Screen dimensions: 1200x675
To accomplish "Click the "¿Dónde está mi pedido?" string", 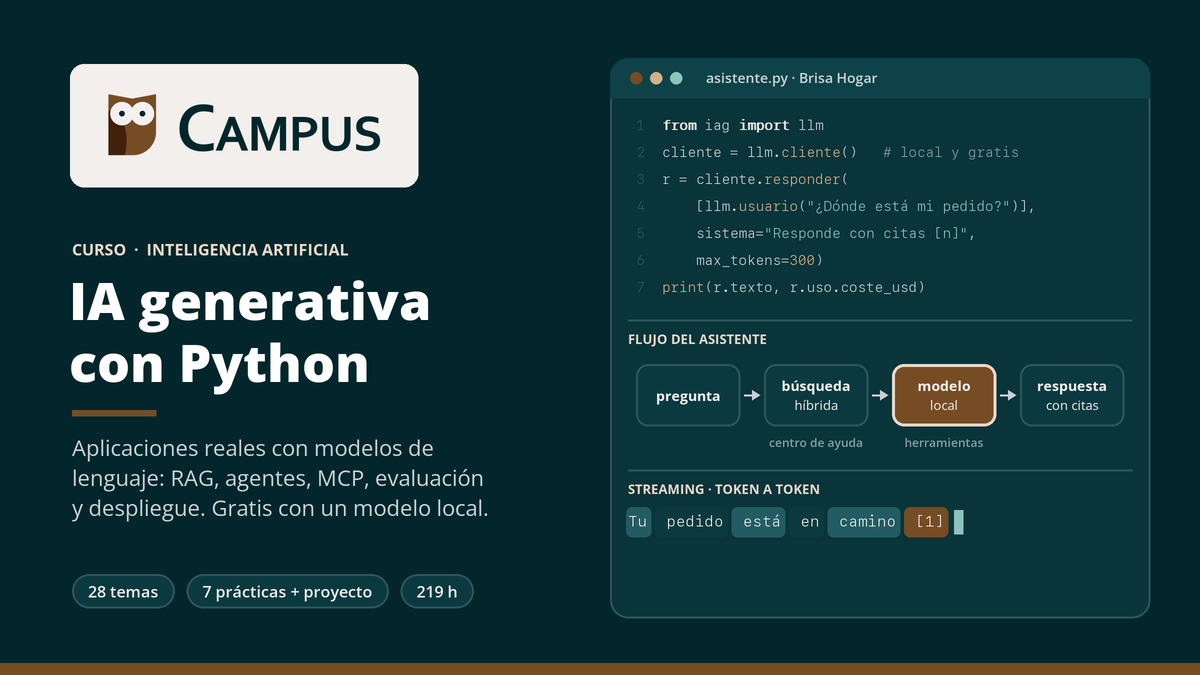I will [x=909, y=206].
